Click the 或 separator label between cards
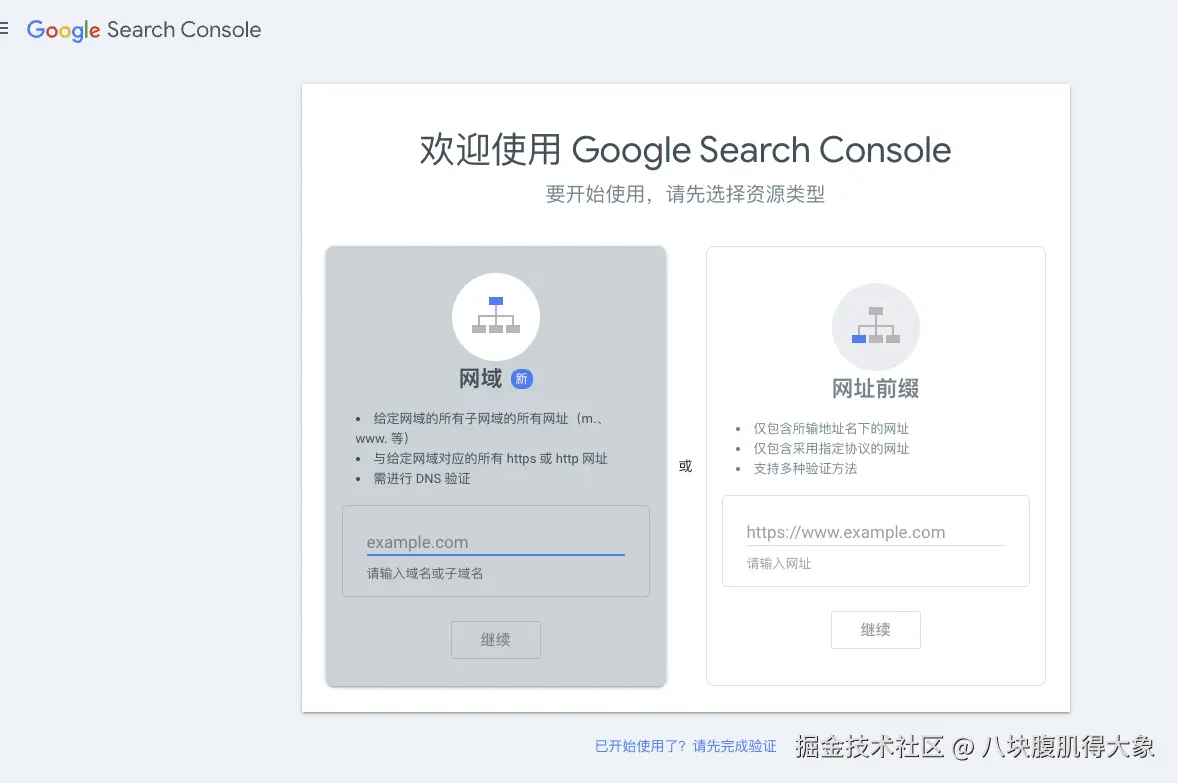This screenshot has height=783, width=1178. click(x=685, y=466)
